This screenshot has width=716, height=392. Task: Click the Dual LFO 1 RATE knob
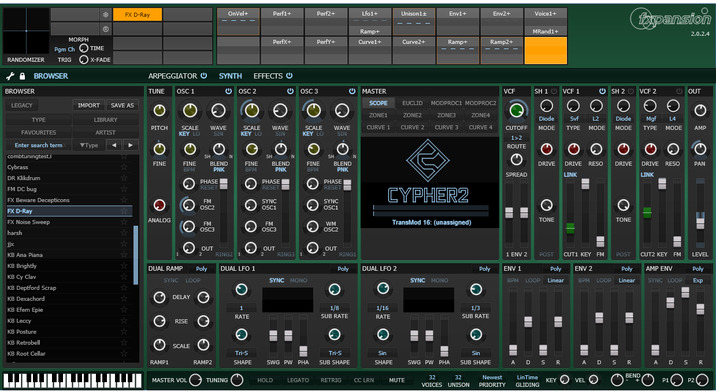point(242,289)
